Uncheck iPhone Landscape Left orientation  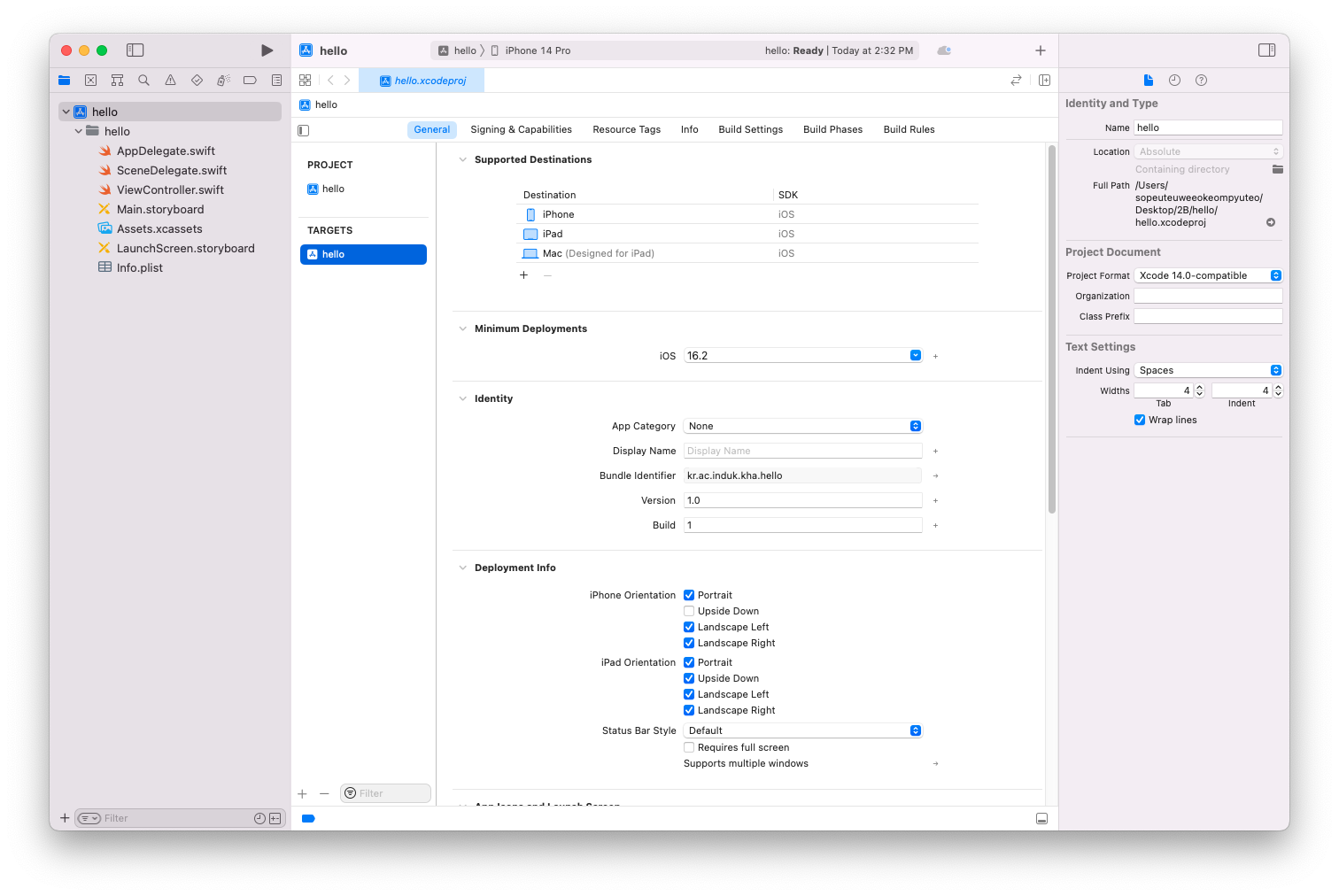[x=689, y=627]
